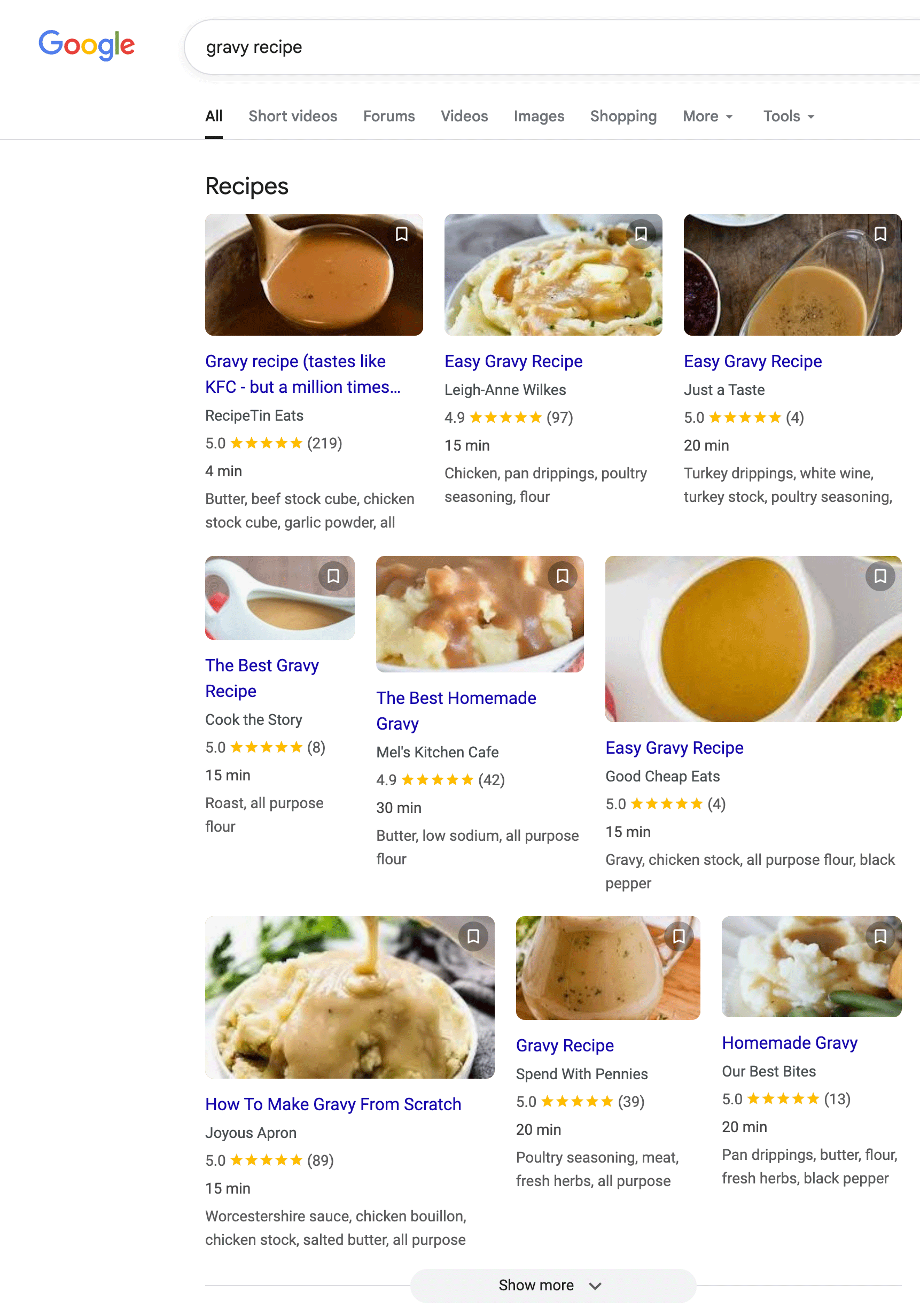Image resolution: width=920 pixels, height=1316 pixels.
Task: Save Joyous Apron gravy recipe bookmark
Action: [473, 936]
